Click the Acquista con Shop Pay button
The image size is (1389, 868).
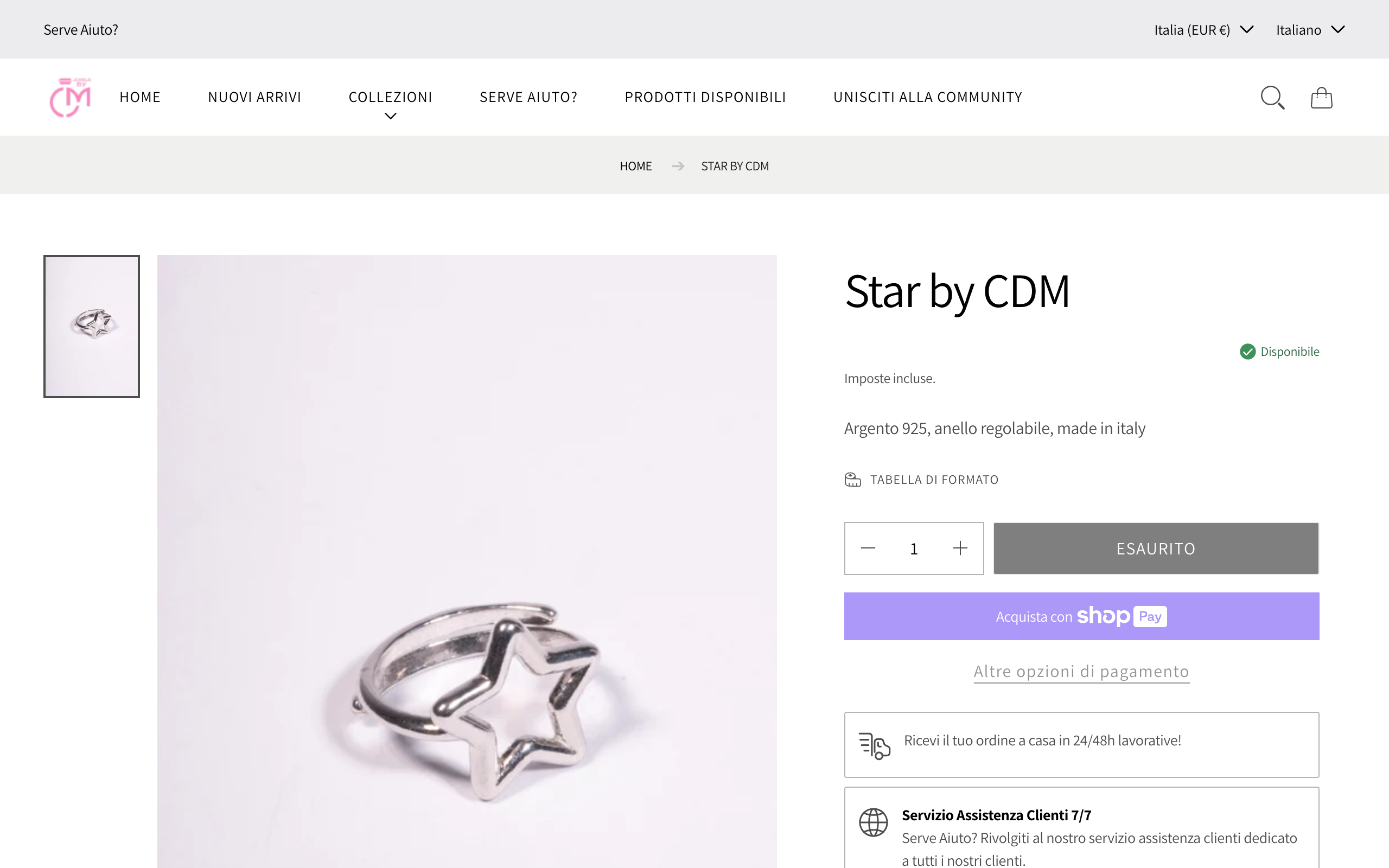pos(1081,616)
